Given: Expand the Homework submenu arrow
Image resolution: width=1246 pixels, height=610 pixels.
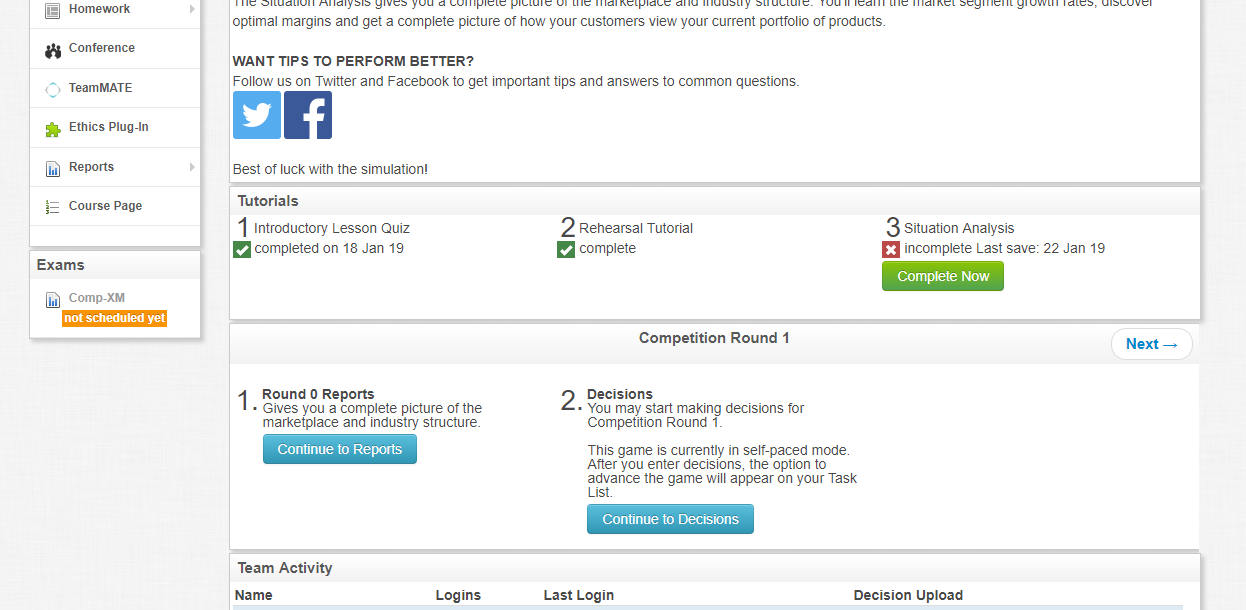Looking at the screenshot, I should (192, 9).
